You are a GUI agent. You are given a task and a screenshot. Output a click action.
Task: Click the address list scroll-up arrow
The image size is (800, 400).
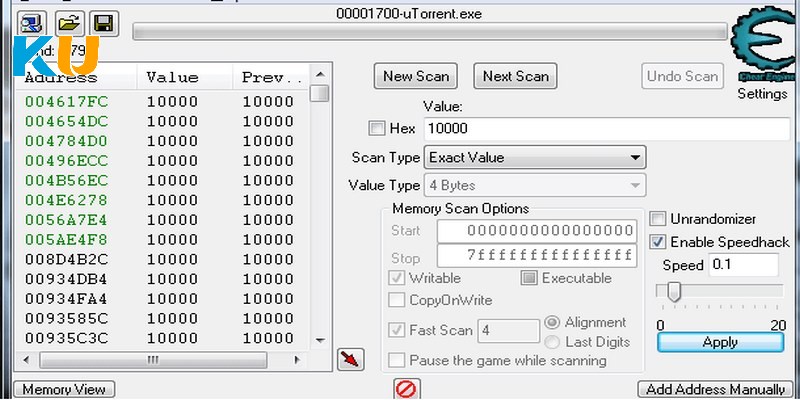click(x=320, y=75)
